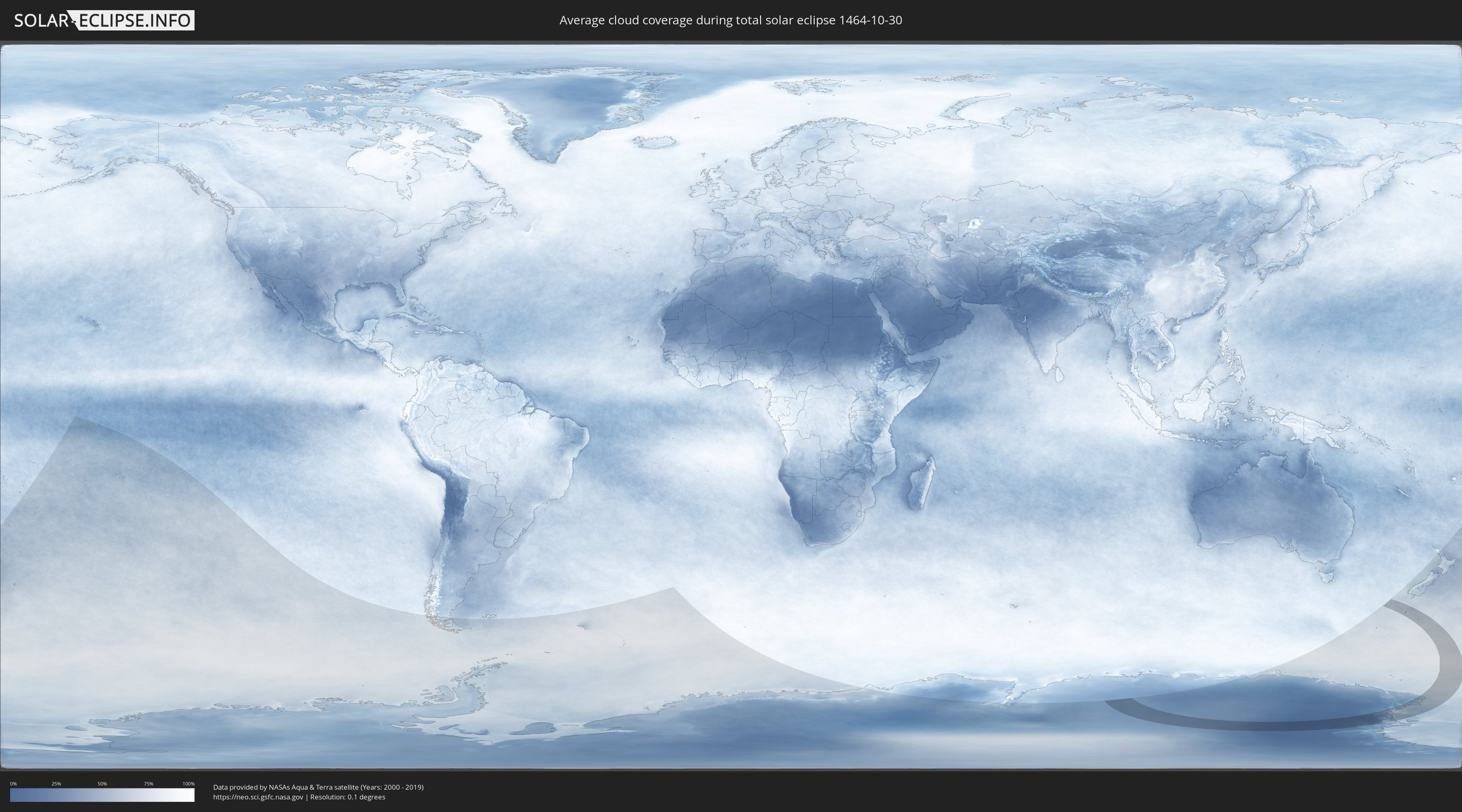Click the 100% label on the legend
This screenshot has width=1462, height=812.
(188, 784)
